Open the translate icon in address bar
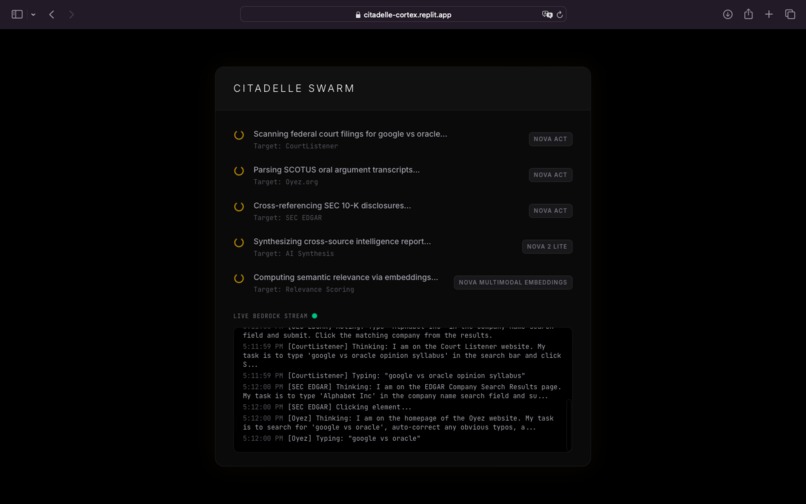The image size is (806, 504). tap(547, 14)
